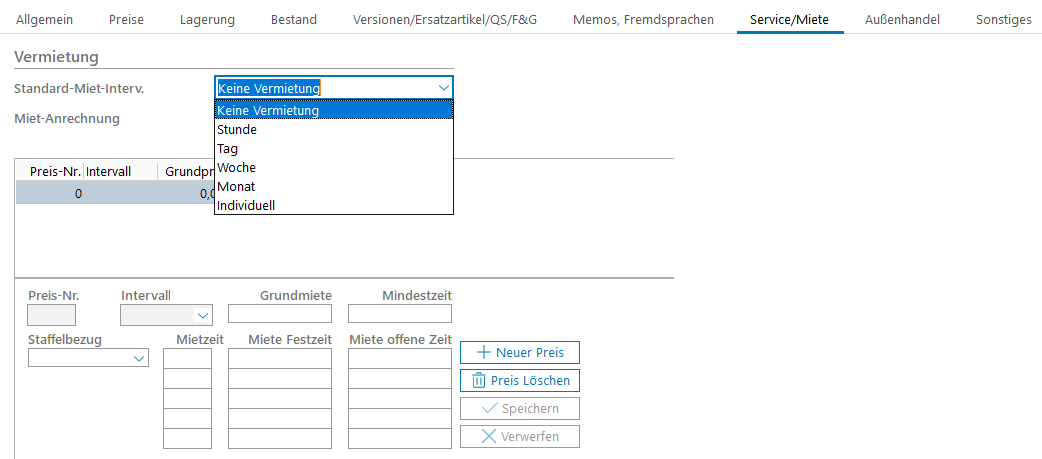The height and width of the screenshot is (459, 1042).
Task: Select the highlighted Keine Vermietung option
Action: click(268, 111)
